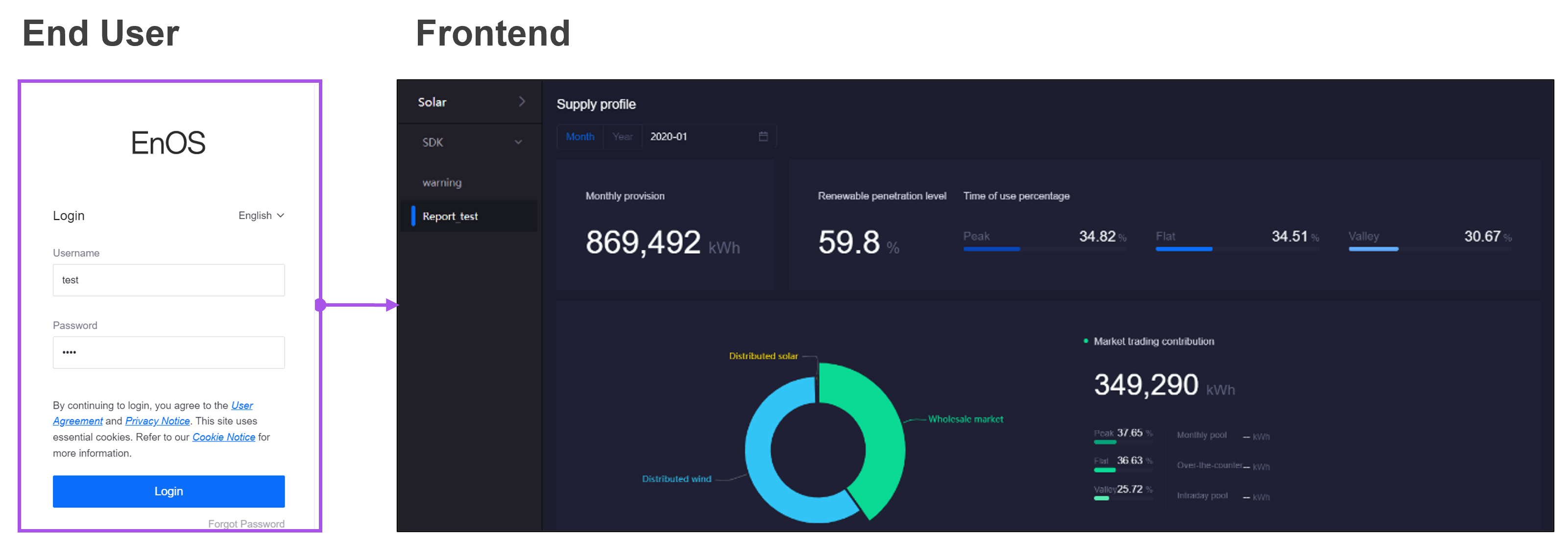Open the warning menu item
1568x557 pixels.
pyautogui.click(x=442, y=183)
